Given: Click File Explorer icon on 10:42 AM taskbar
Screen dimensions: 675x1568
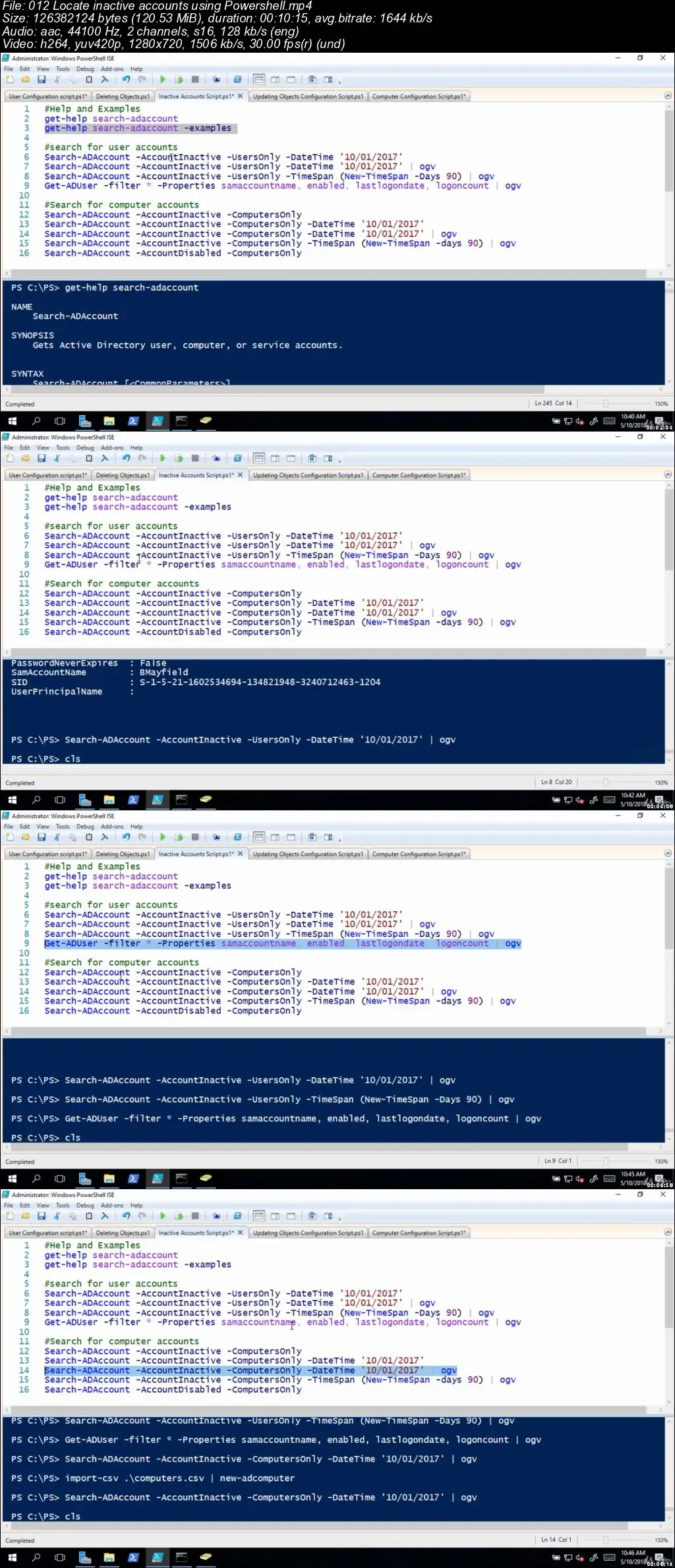Looking at the screenshot, I should (109, 800).
